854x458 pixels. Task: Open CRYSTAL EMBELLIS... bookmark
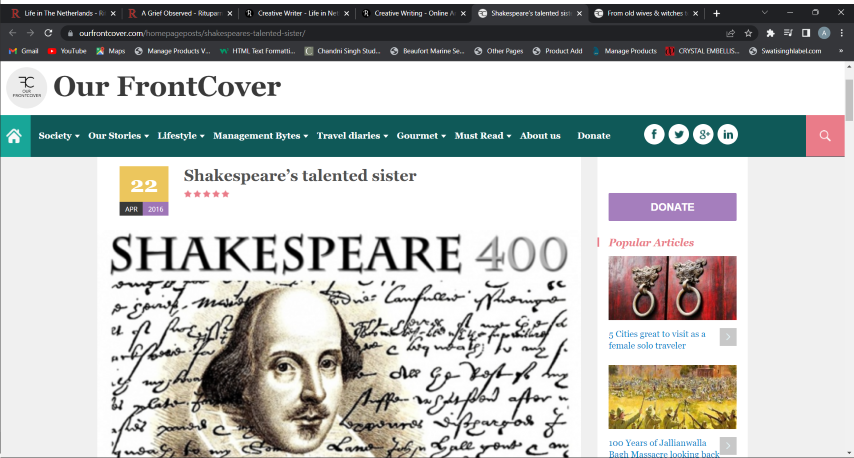click(702, 51)
